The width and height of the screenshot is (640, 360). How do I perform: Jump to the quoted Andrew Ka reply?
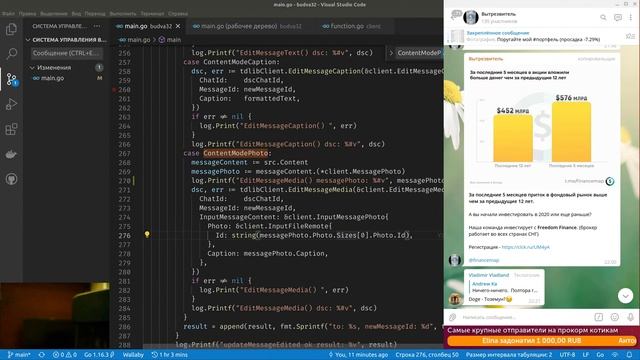(504, 287)
